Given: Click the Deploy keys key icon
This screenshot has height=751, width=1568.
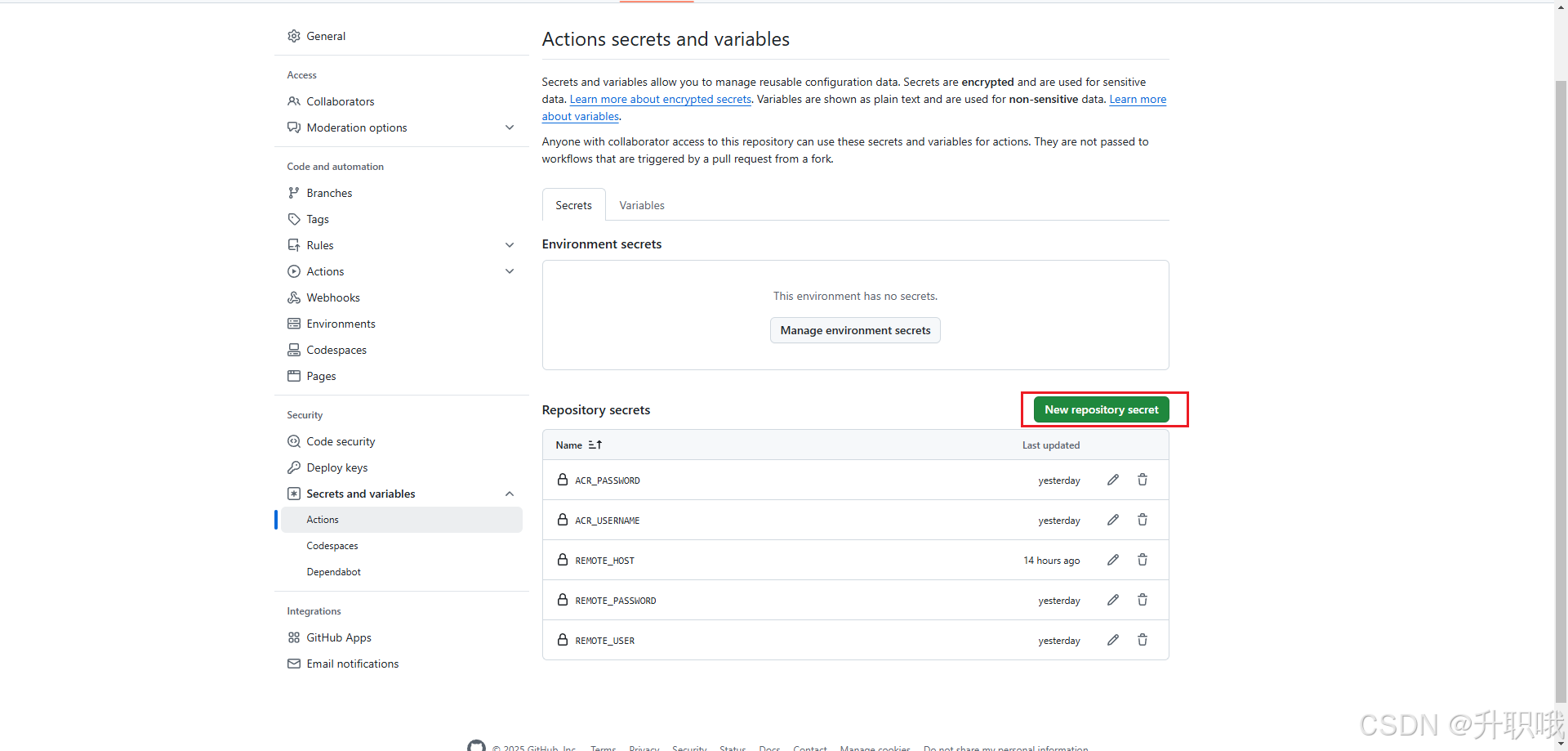Looking at the screenshot, I should pyautogui.click(x=294, y=467).
